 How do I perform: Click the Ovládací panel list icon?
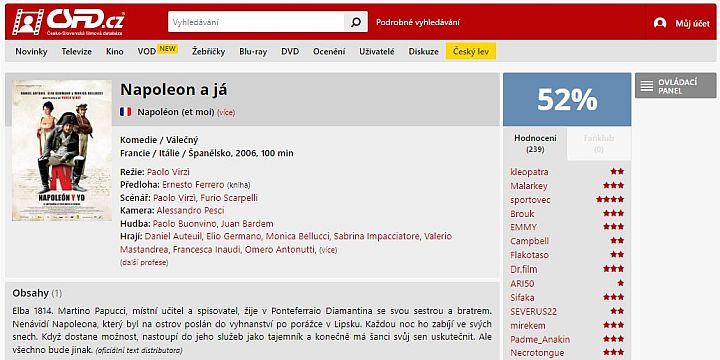647,86
